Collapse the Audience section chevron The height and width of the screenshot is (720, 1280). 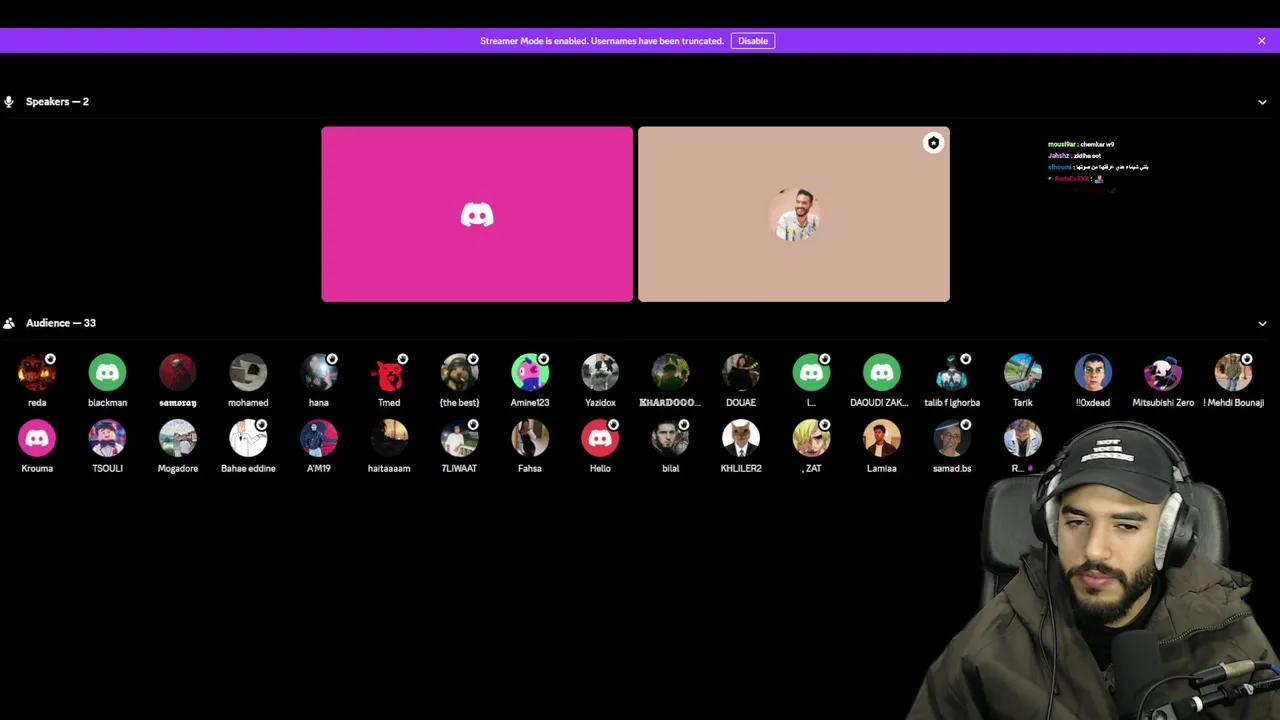pyautogui.click(x=1262, y=323)
